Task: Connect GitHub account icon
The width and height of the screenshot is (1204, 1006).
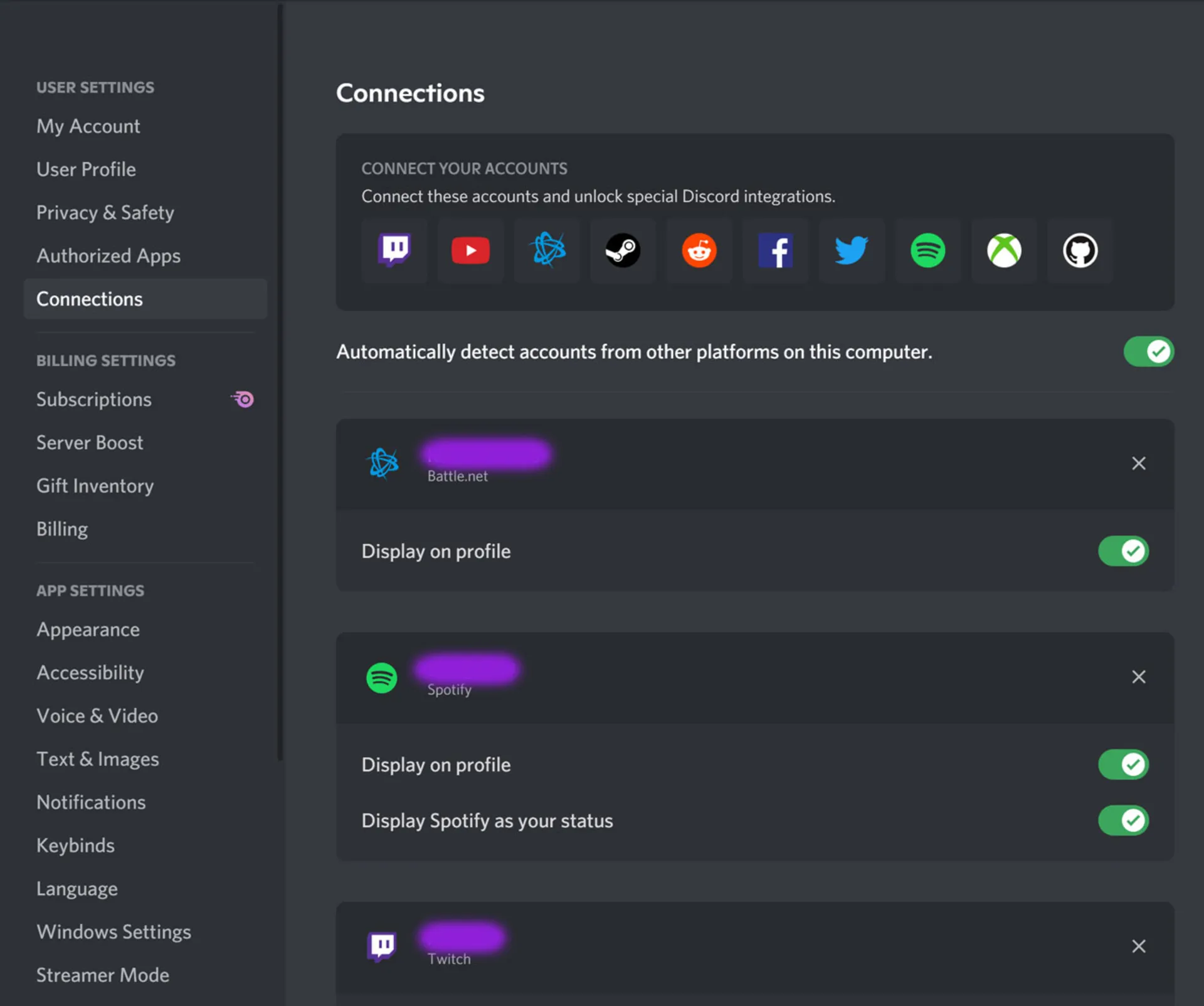Action: pyautogui.click(x=1080, y=250)
